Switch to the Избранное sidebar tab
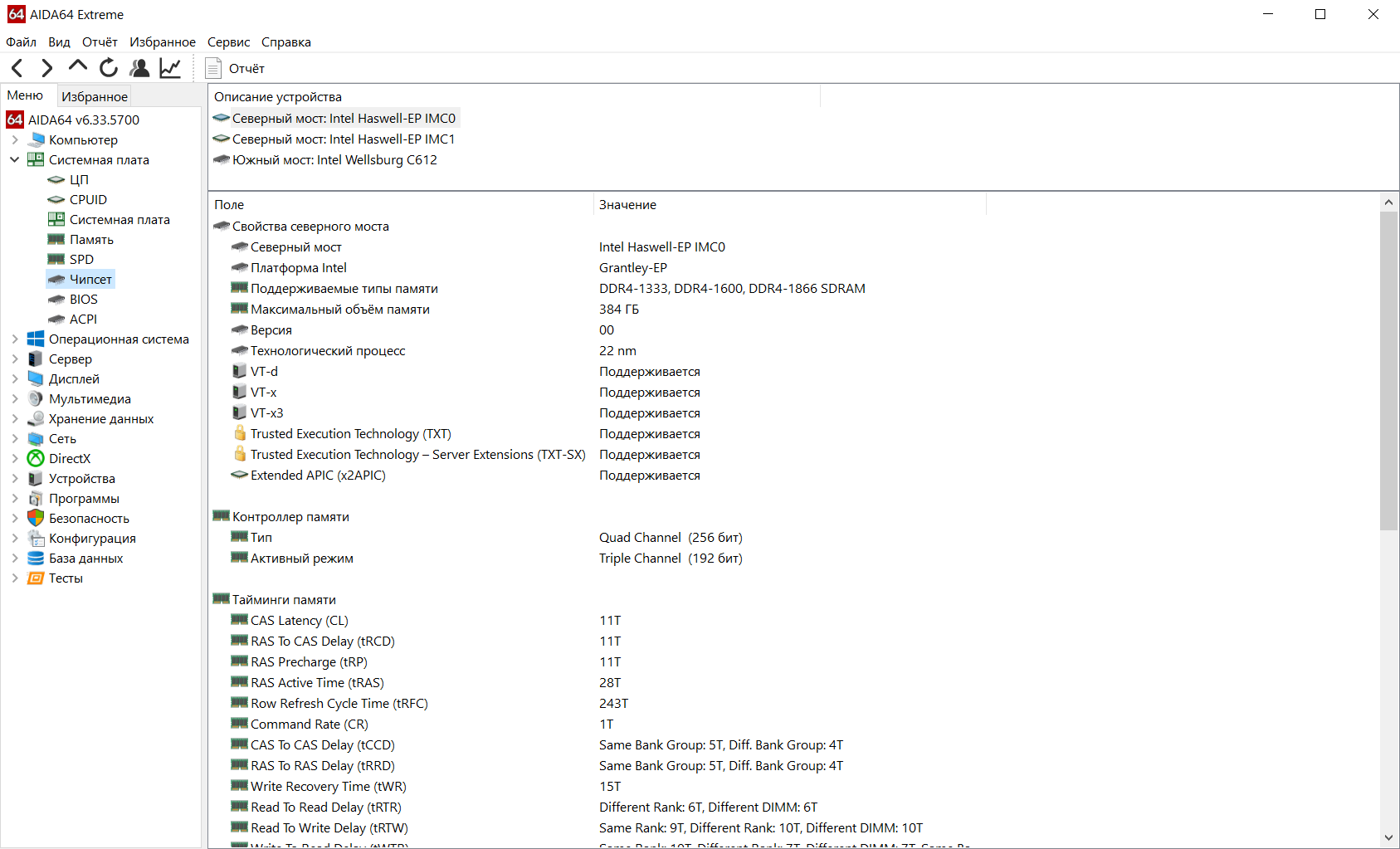 (x=95, y=96)
